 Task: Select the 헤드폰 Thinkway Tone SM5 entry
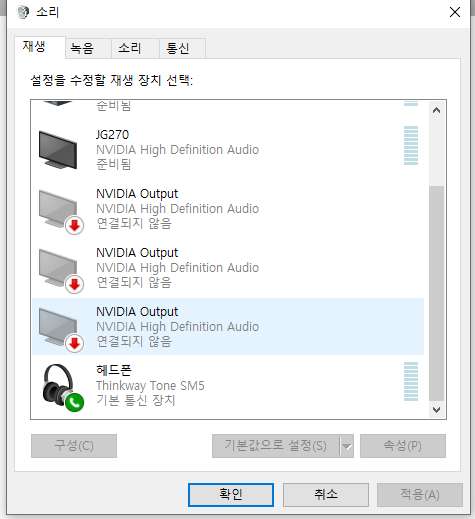228,385
